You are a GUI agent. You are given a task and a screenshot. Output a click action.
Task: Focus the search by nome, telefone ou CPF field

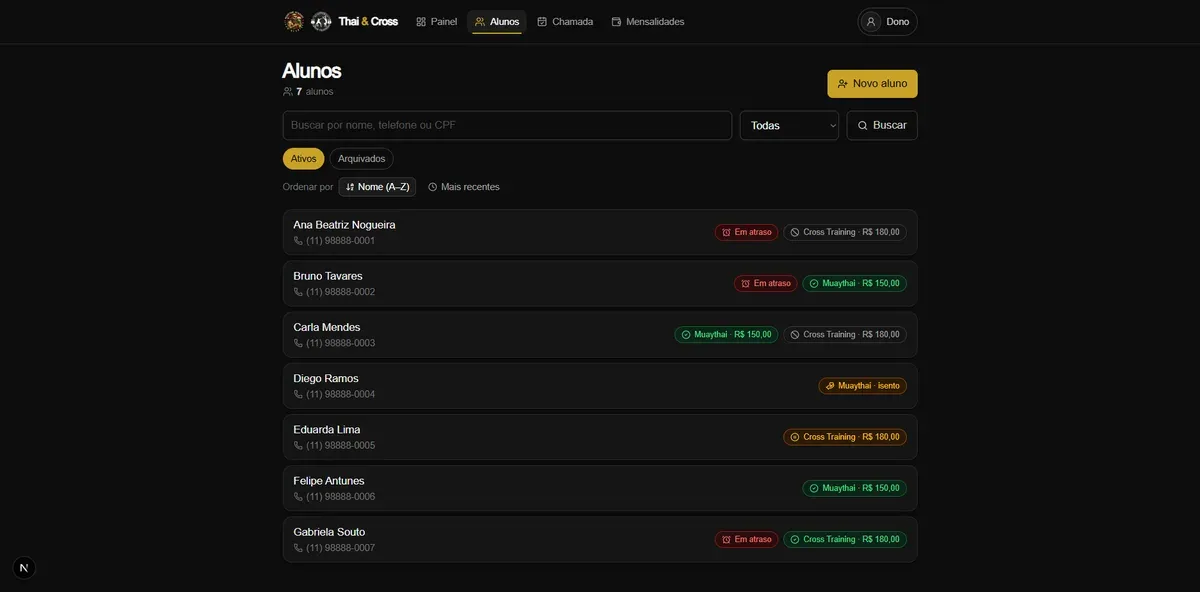[507, 125]
